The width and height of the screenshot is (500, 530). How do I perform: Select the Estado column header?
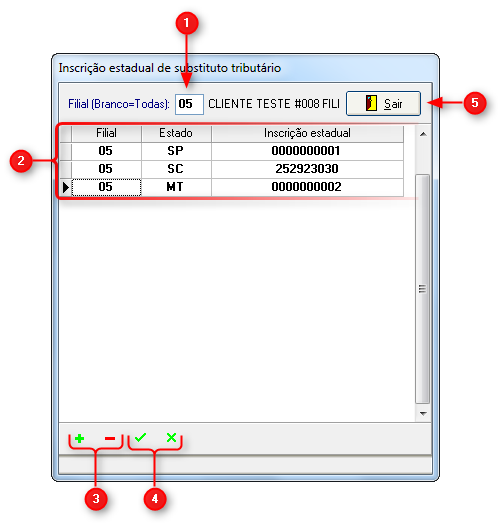pyautogui.click(x=176, y=133)
